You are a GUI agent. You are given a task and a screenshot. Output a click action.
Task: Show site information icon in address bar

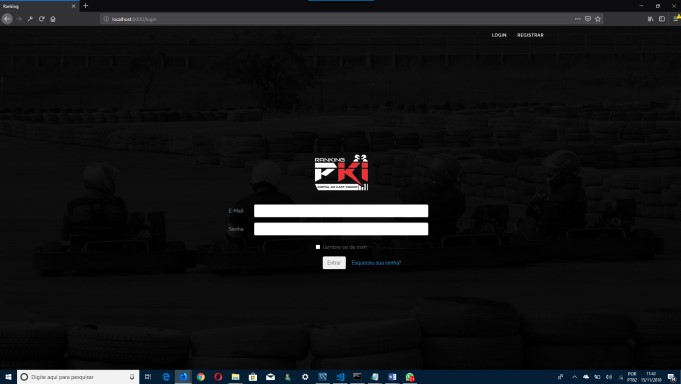pos(106,19)
